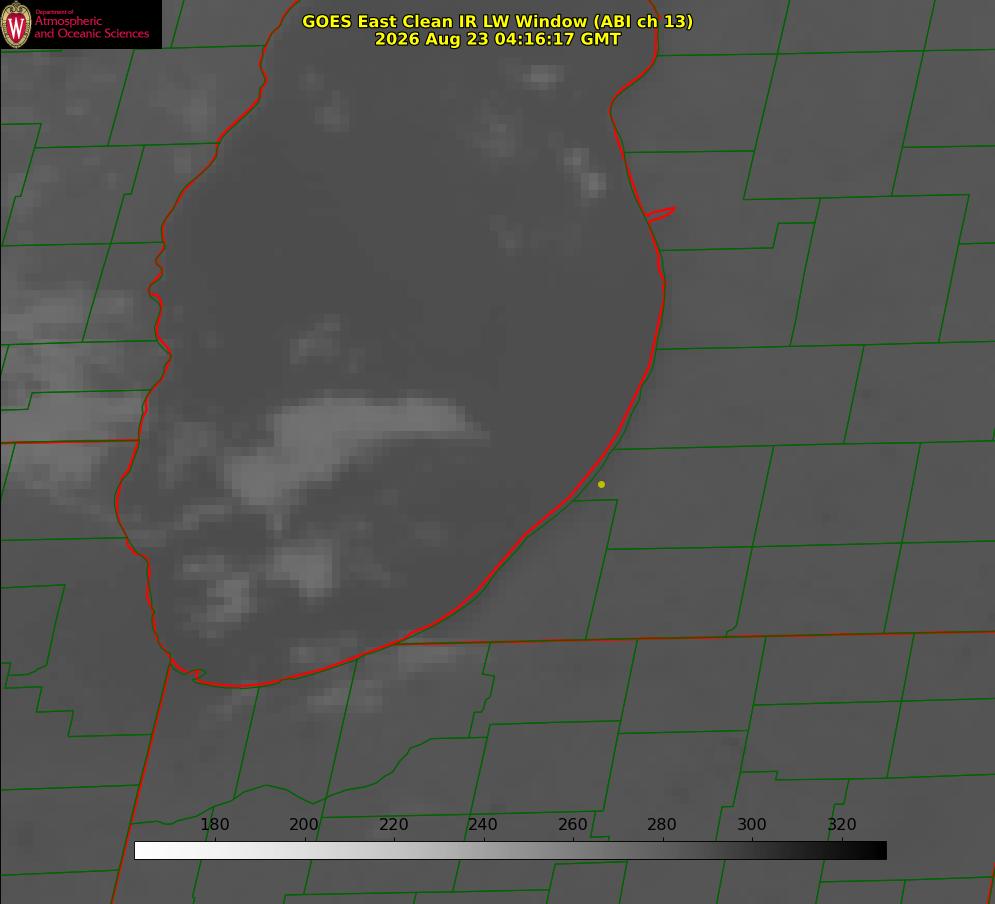Click the small "Department of" text
Image resolution: width=995 pixels, height=904 pixels.
pos(54,11)
